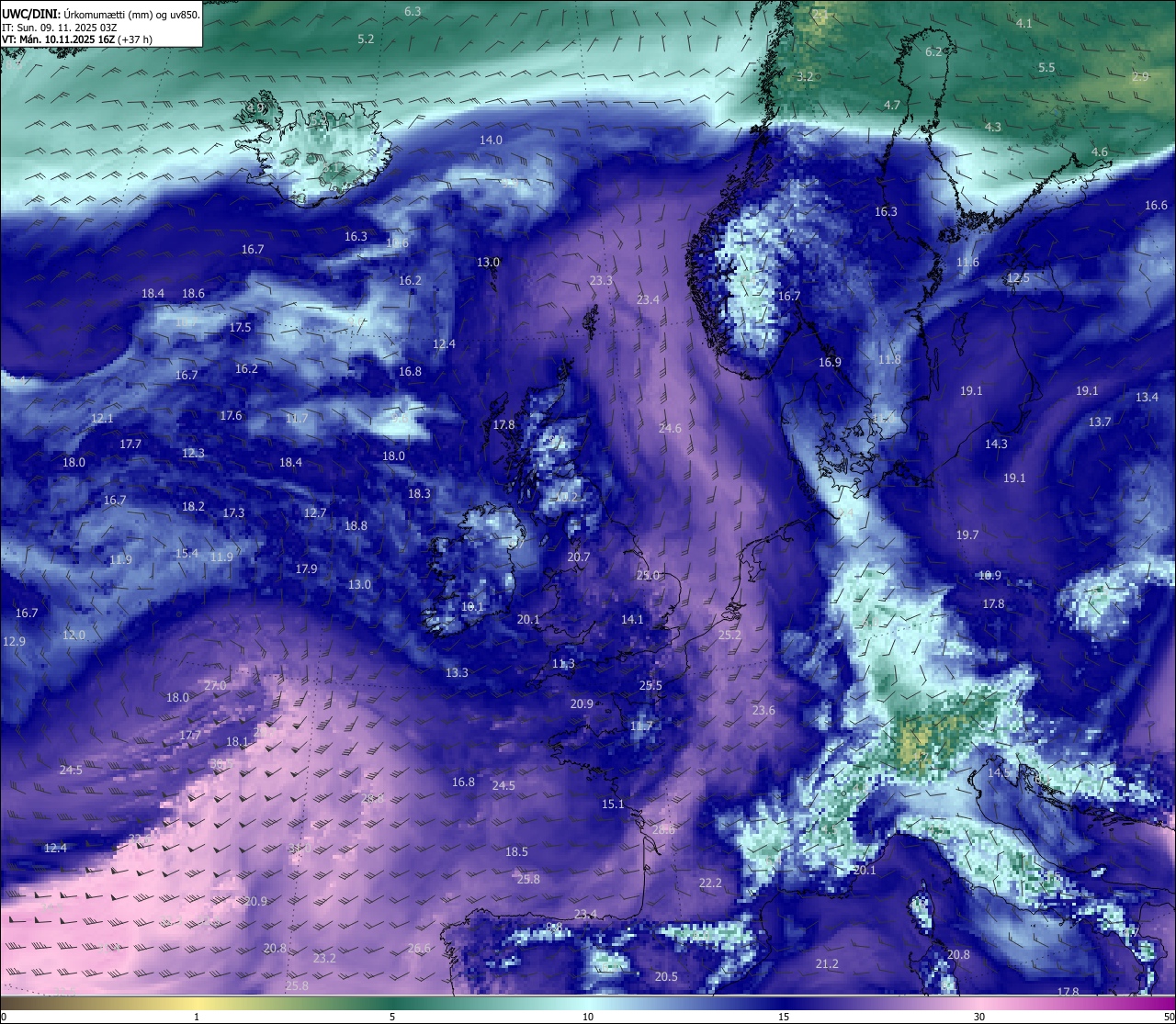Click the '18.5' map value
1176x1024 pixels.
(x=516, y=851)
